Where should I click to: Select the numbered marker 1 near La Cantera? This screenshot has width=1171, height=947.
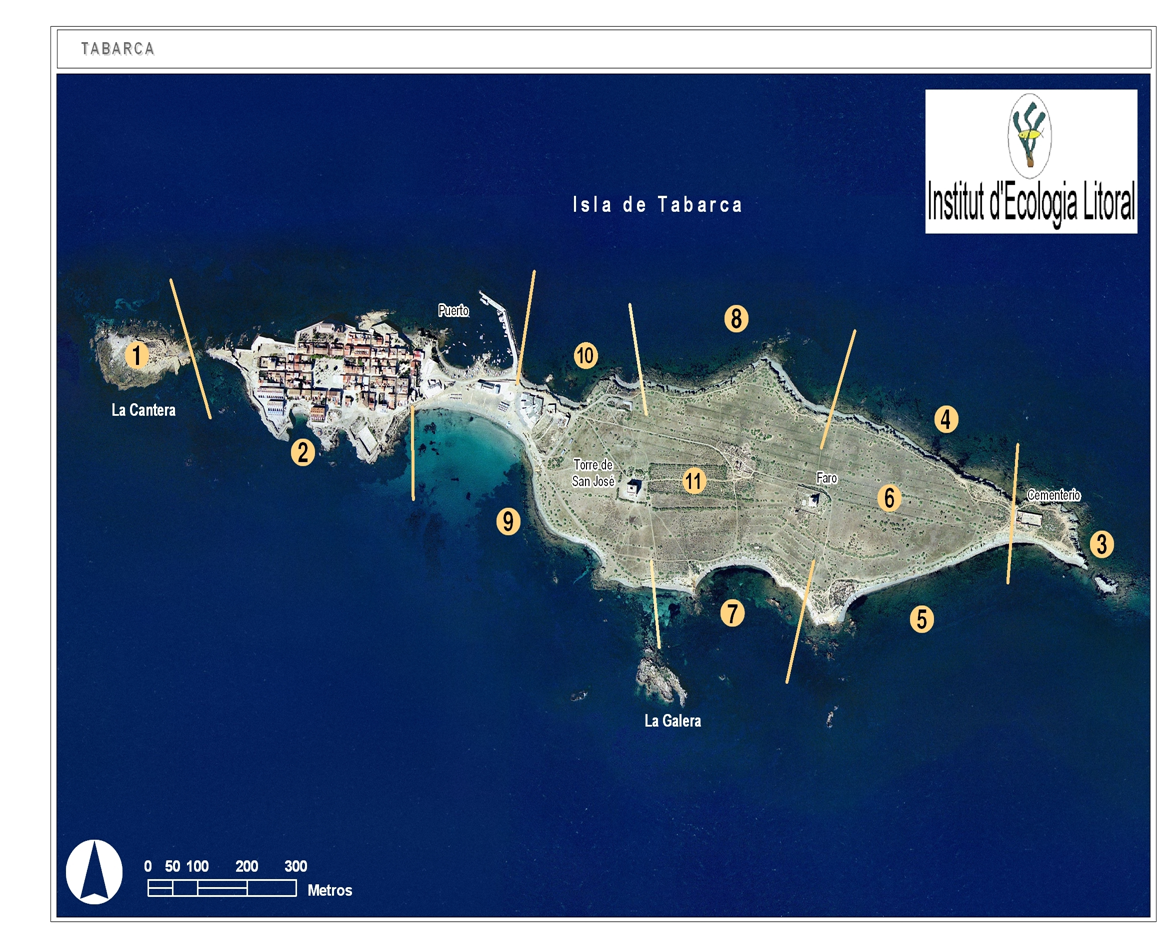tap(135, 355)
